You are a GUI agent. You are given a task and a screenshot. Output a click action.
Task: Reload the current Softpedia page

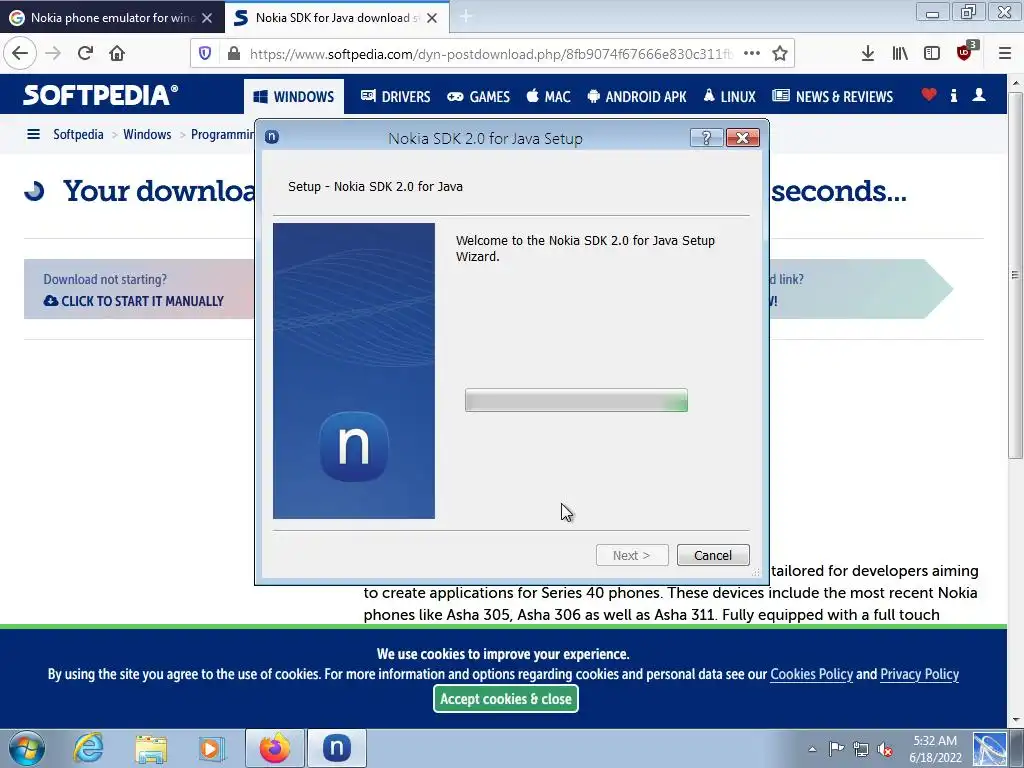coord(85,54)
